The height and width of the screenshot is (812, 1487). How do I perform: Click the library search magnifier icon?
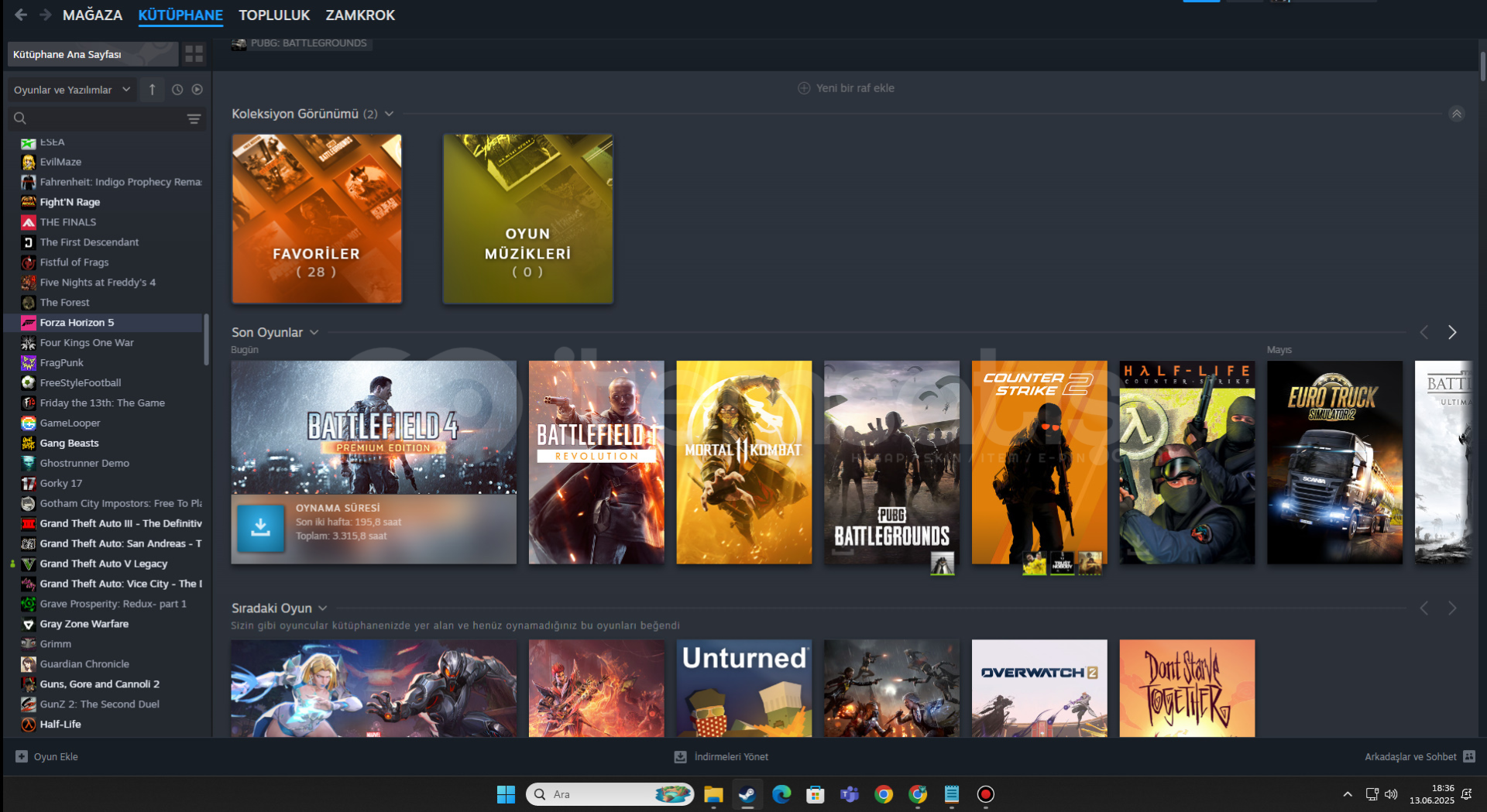pos(20,118)
